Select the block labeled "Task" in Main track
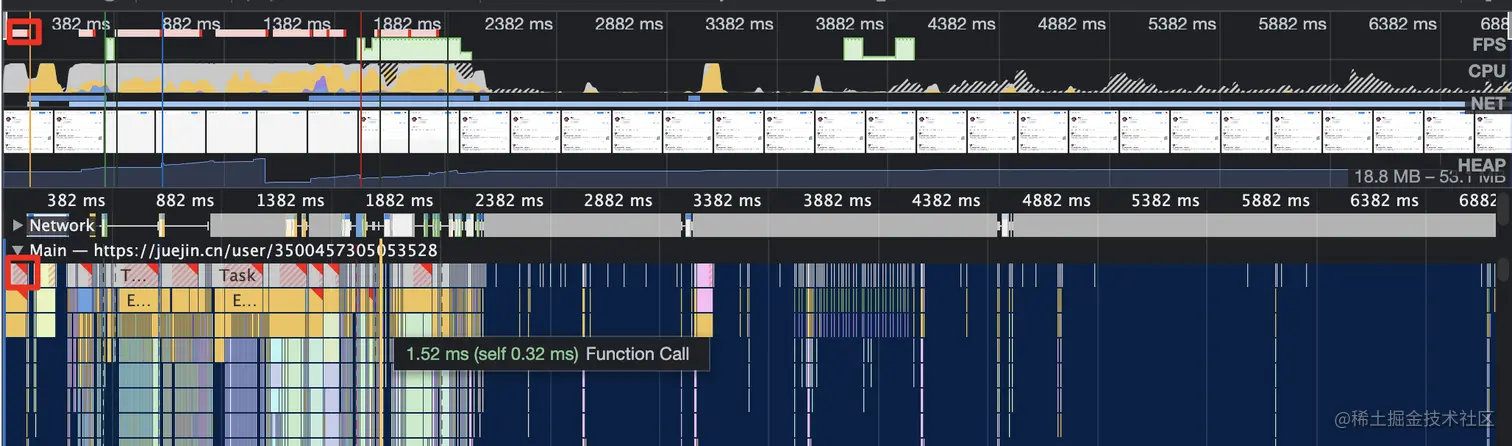 [238, 275]
